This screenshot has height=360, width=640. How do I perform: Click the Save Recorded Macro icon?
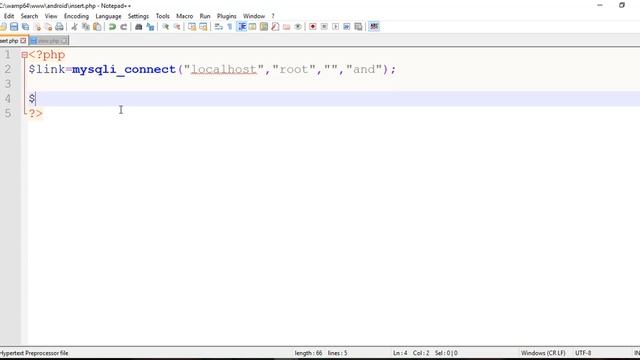(358, 27)
